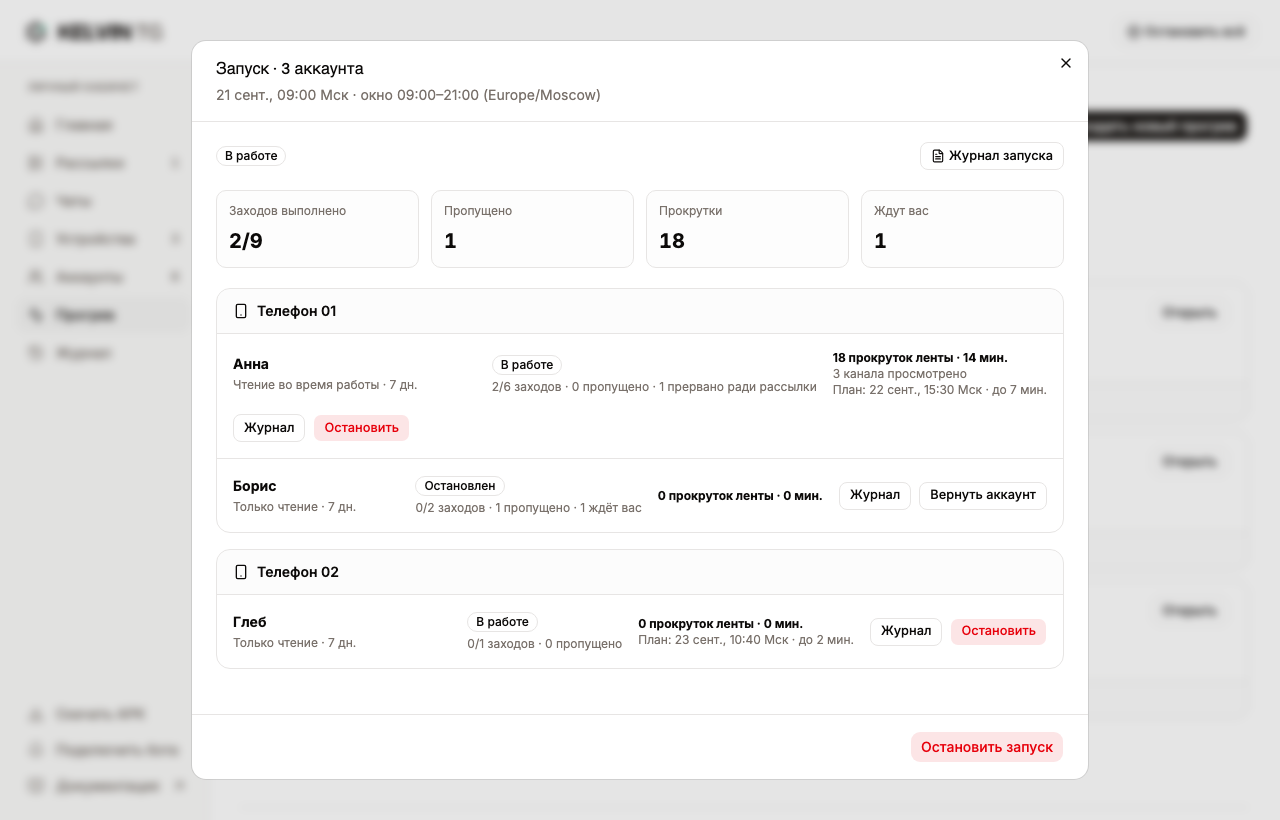Open Журнал запуска log

pyautogui.click(x=992, y=156)
